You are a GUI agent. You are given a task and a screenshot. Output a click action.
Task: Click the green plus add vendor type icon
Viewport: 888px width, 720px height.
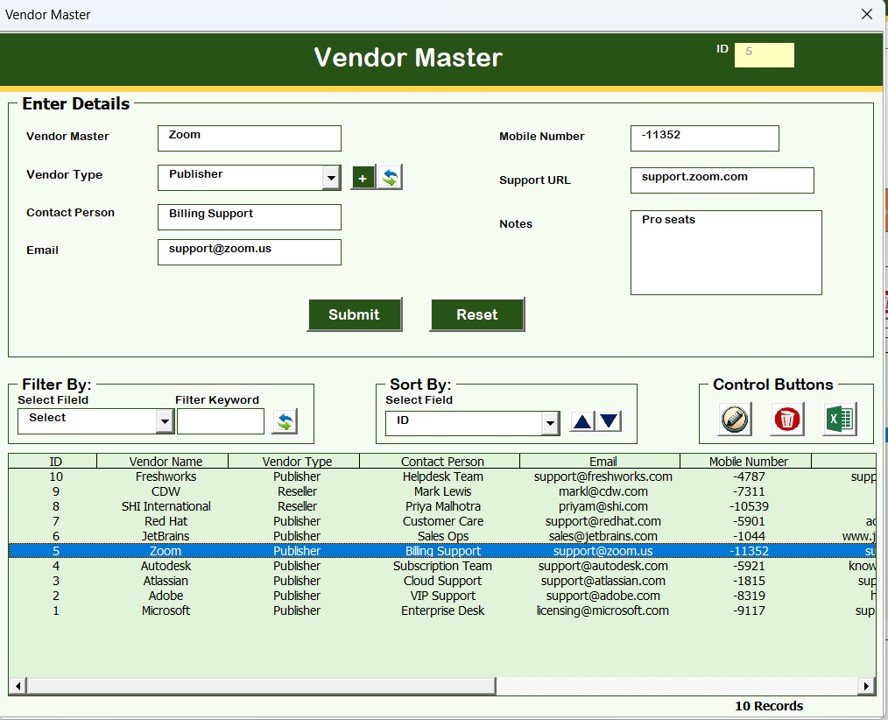tap(362, 178)
